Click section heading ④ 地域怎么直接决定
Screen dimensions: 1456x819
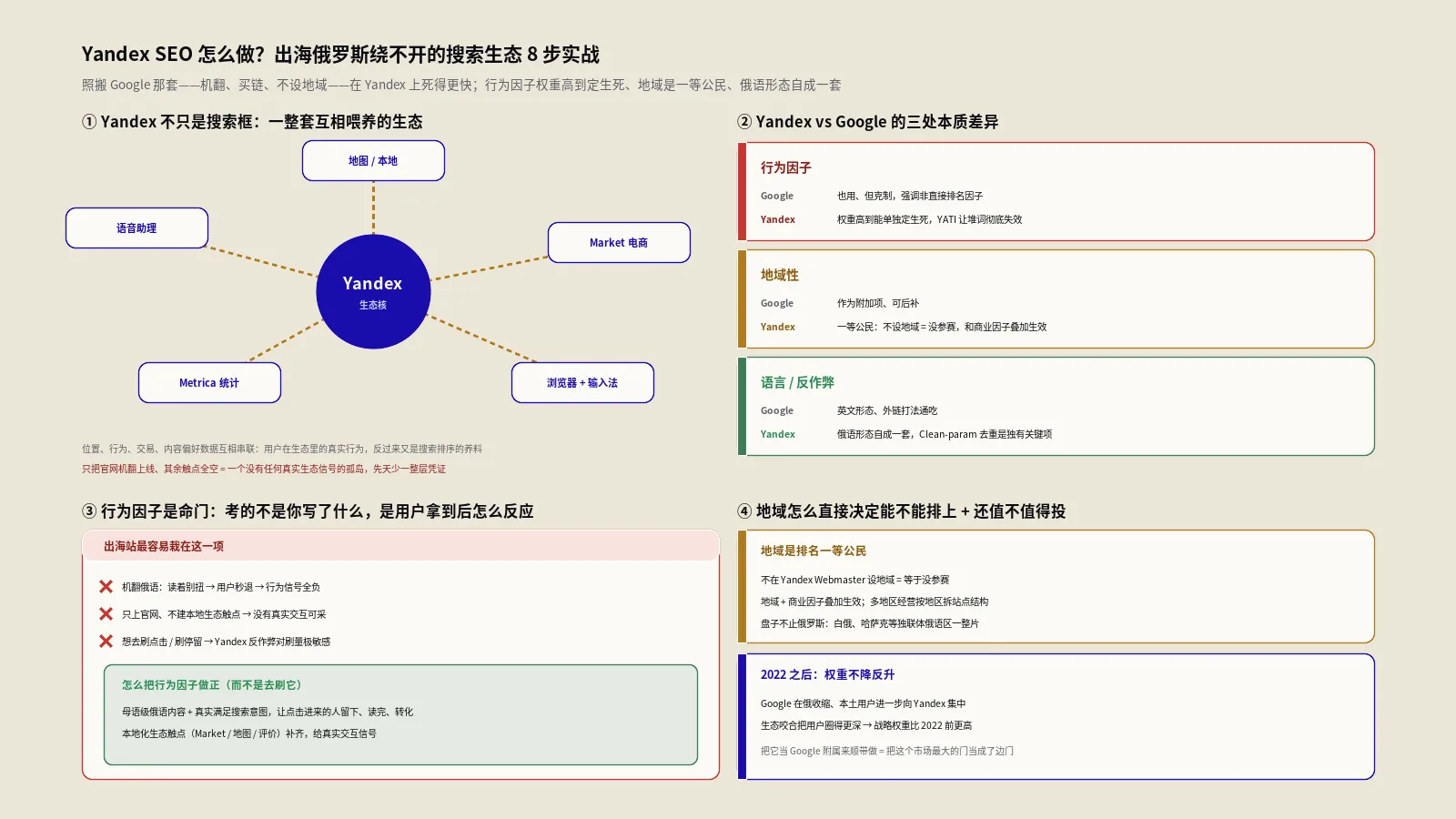pyautogui.click(x=901, y=511)
